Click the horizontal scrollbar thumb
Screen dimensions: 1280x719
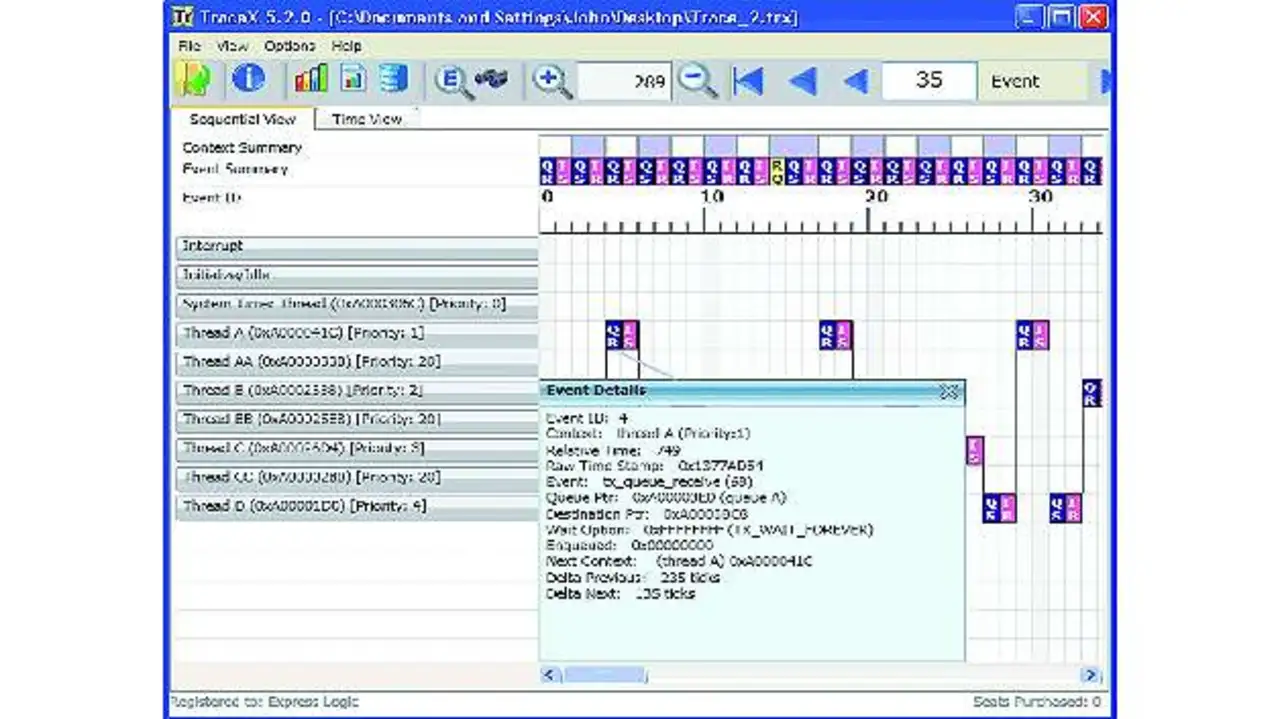604,675
